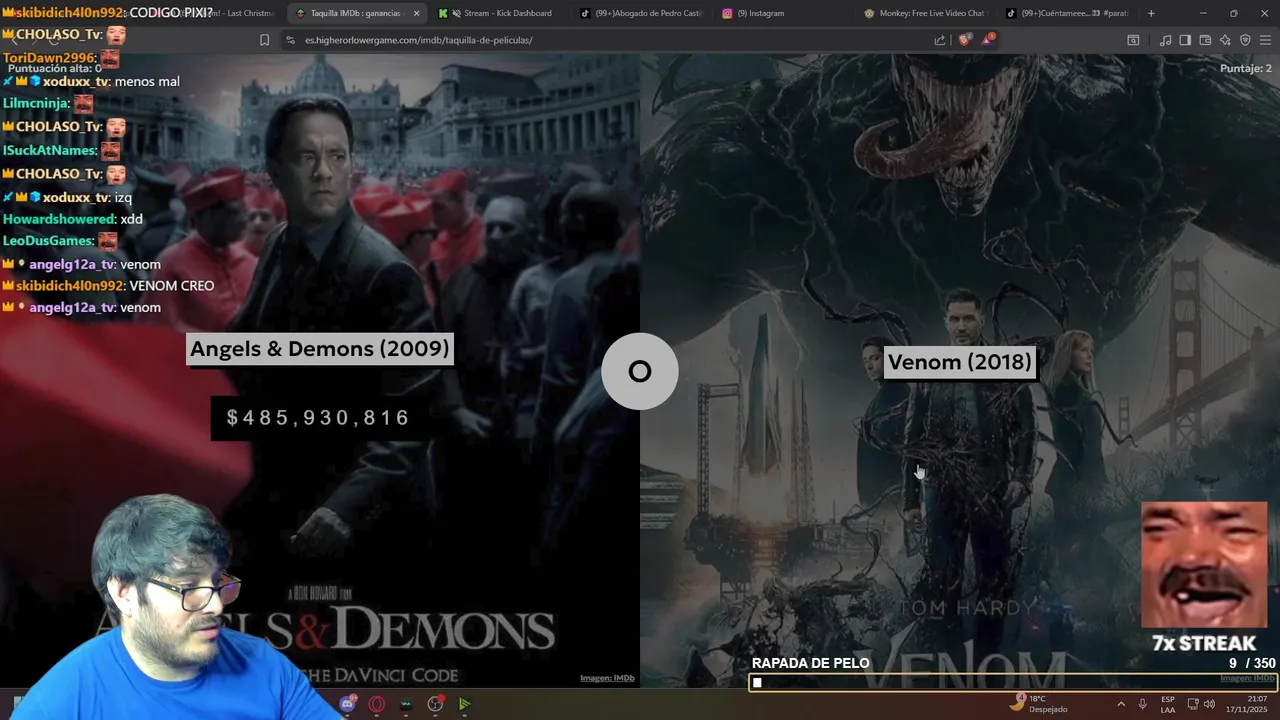The image size is (1280, 720).
Task: Click the laughing meme thumbnail overlay
Action: pos(1204,564)
